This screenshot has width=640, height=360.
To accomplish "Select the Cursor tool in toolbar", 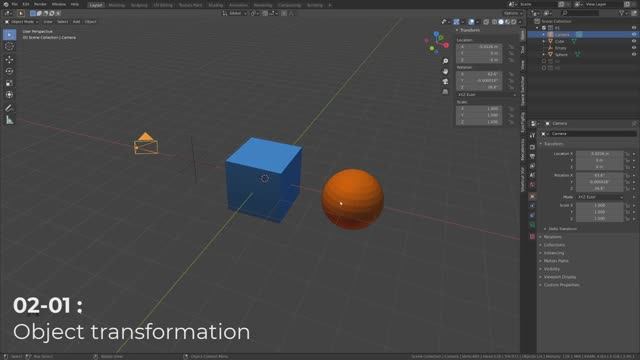I will tap(9, 46).
